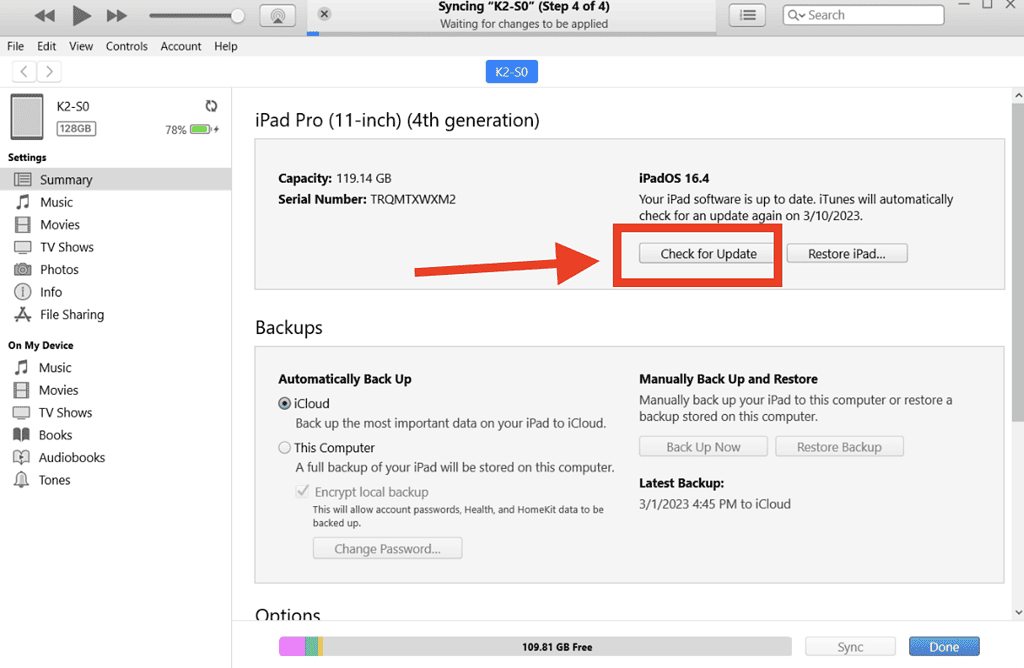Open the Account menu
Image resolution: width=1024 pixels, height=668 pixels.
(x=180, y=45)
